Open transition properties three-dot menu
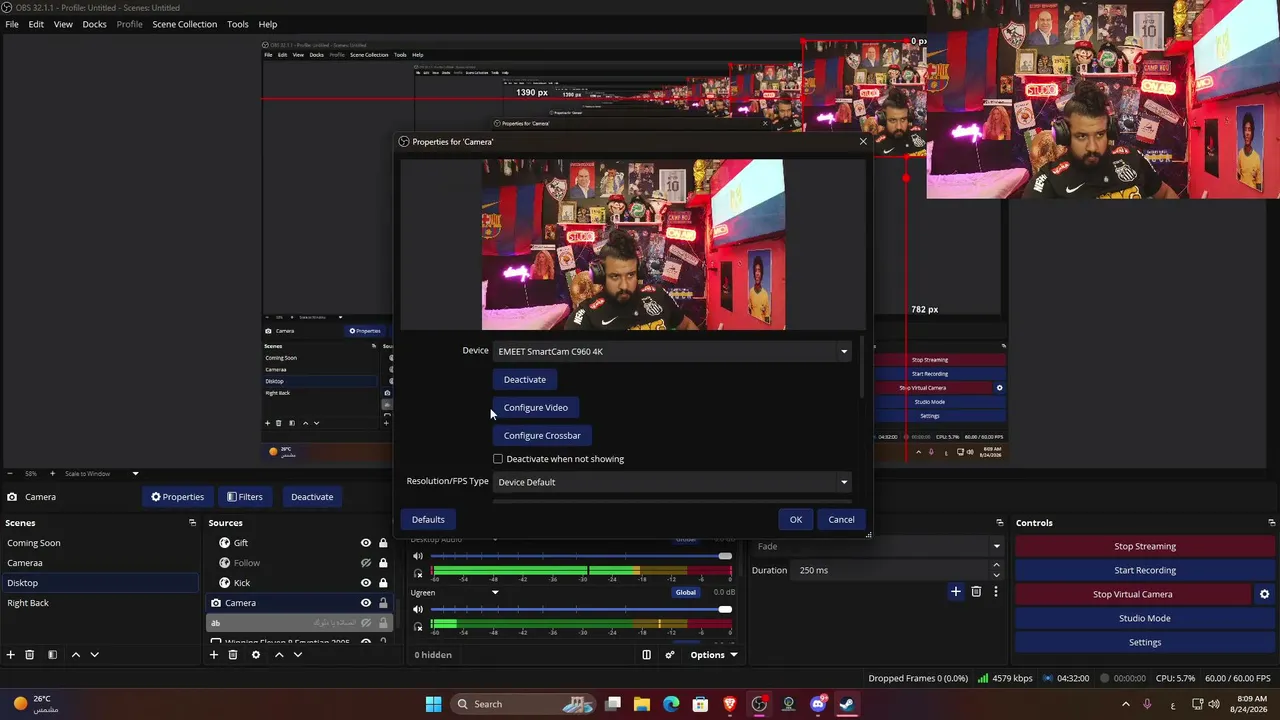This screenshot has width=1280, height=720. pyautogui.click(x=995, y=592)
